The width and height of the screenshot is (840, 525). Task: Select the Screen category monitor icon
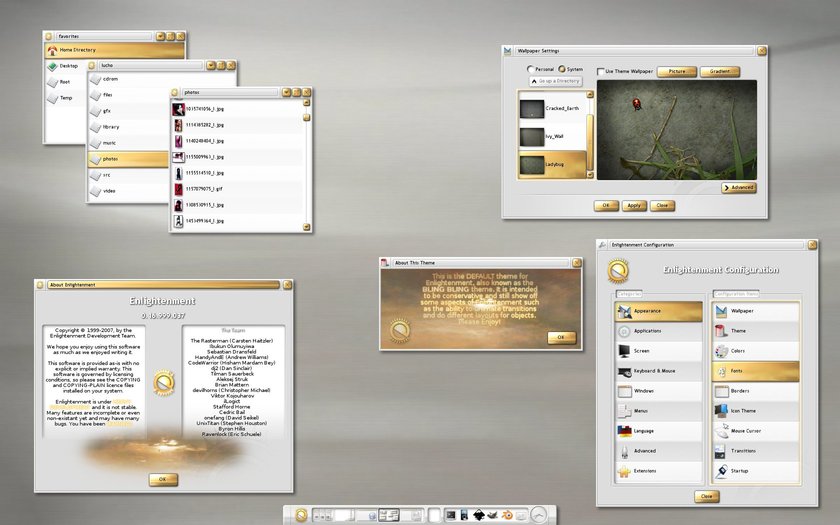point(624,351)
